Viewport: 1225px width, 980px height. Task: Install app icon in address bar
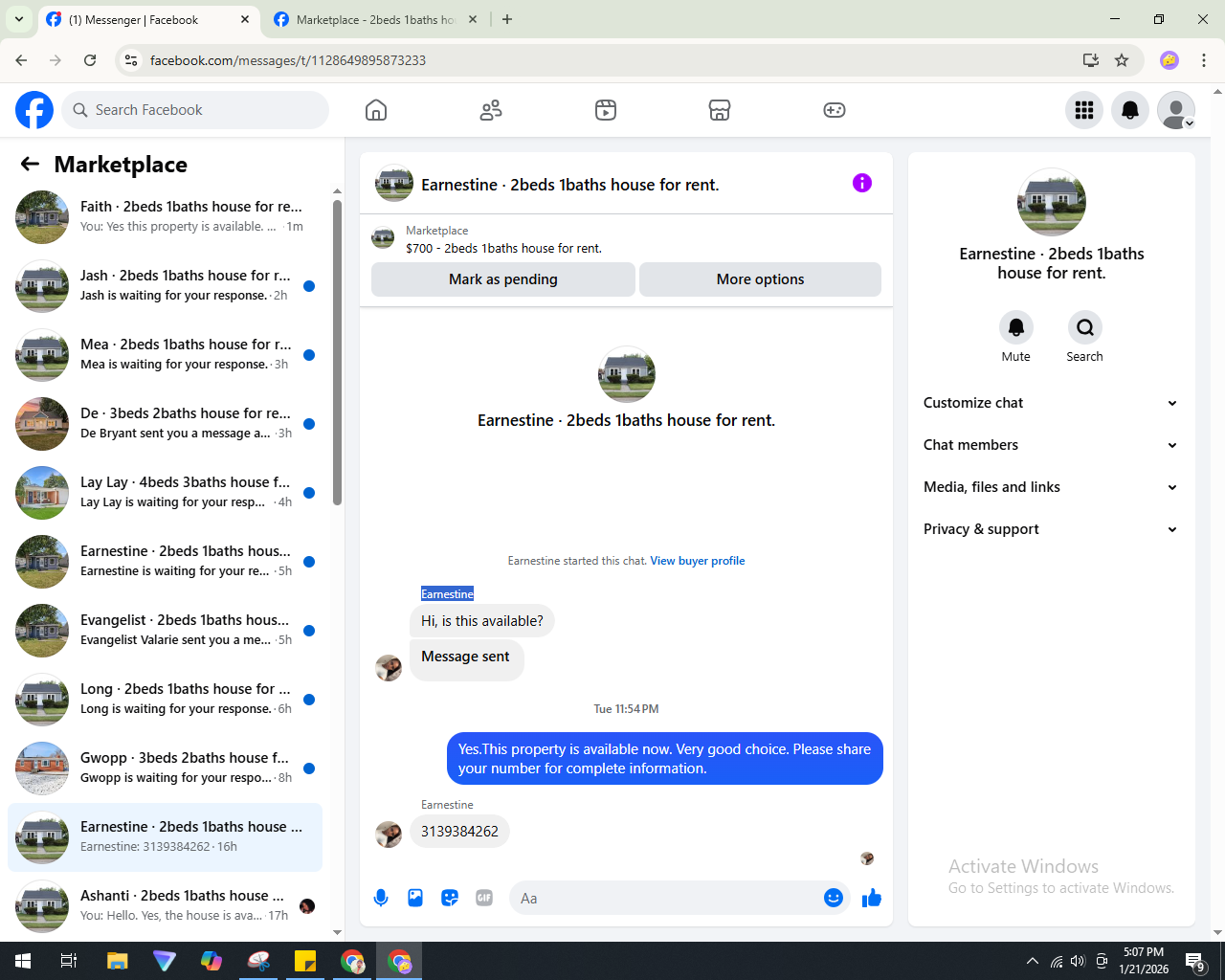[1091, 60]
